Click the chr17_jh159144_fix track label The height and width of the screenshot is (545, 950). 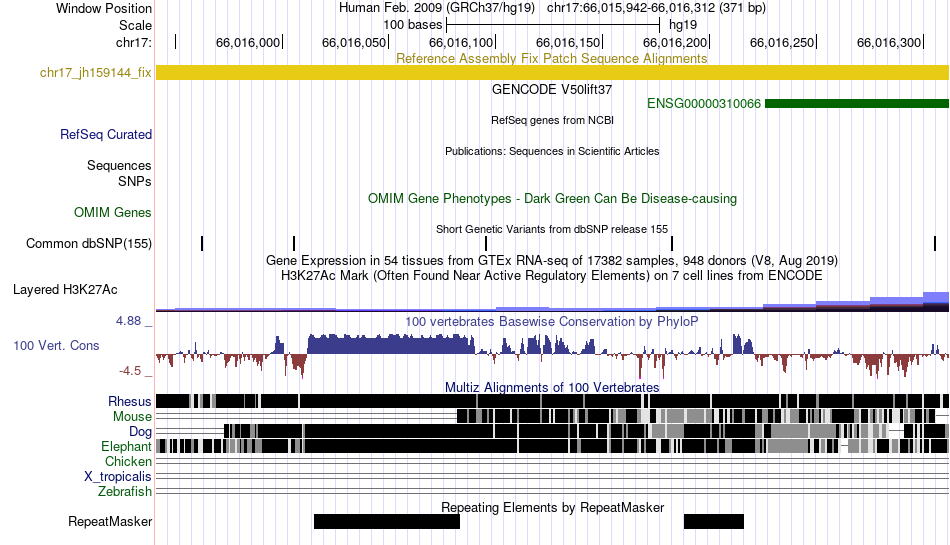[x=95, y=73]
